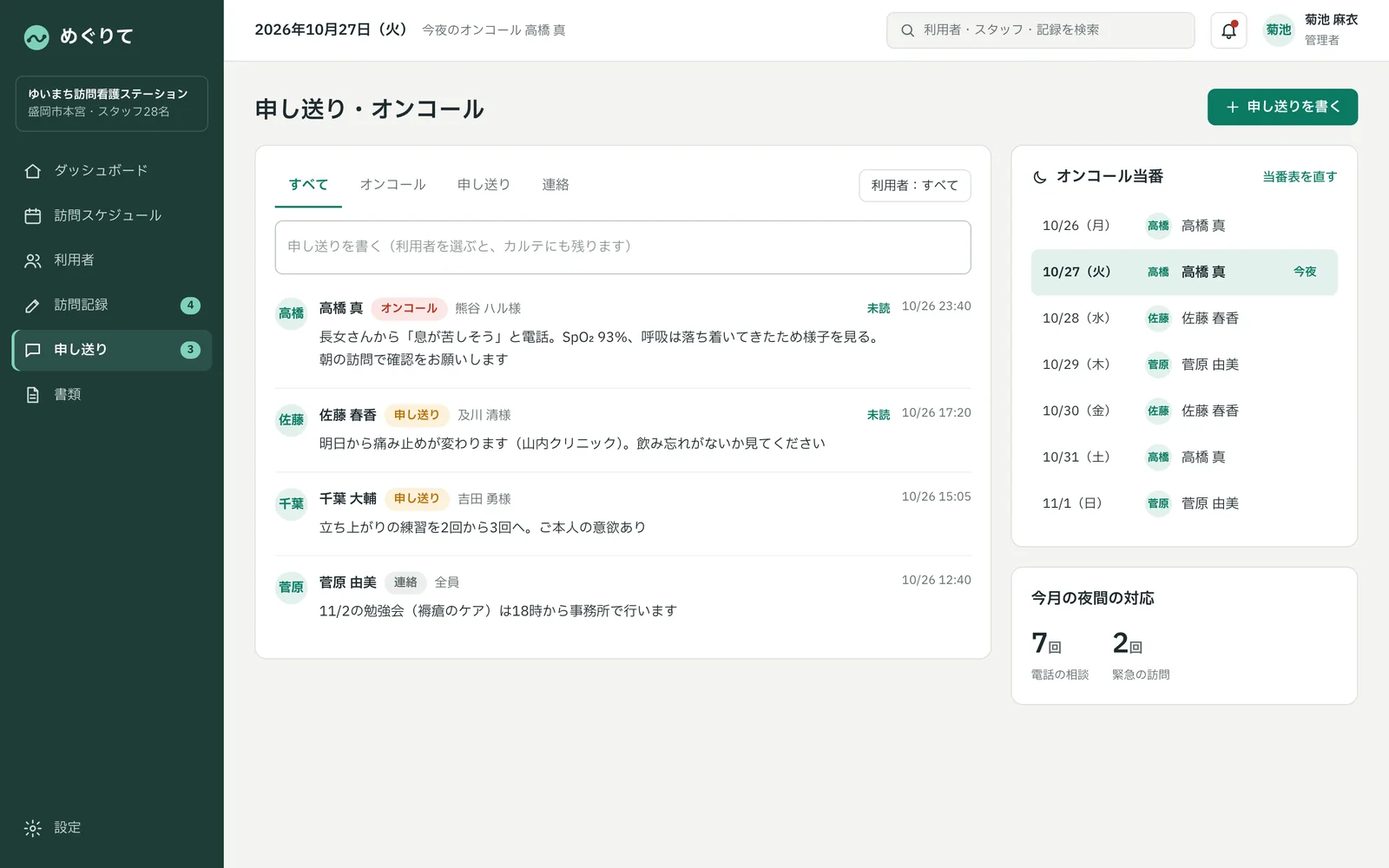Switch to the 申し送り tab
Screen dimensions: 1389x868
pos(484,185)
